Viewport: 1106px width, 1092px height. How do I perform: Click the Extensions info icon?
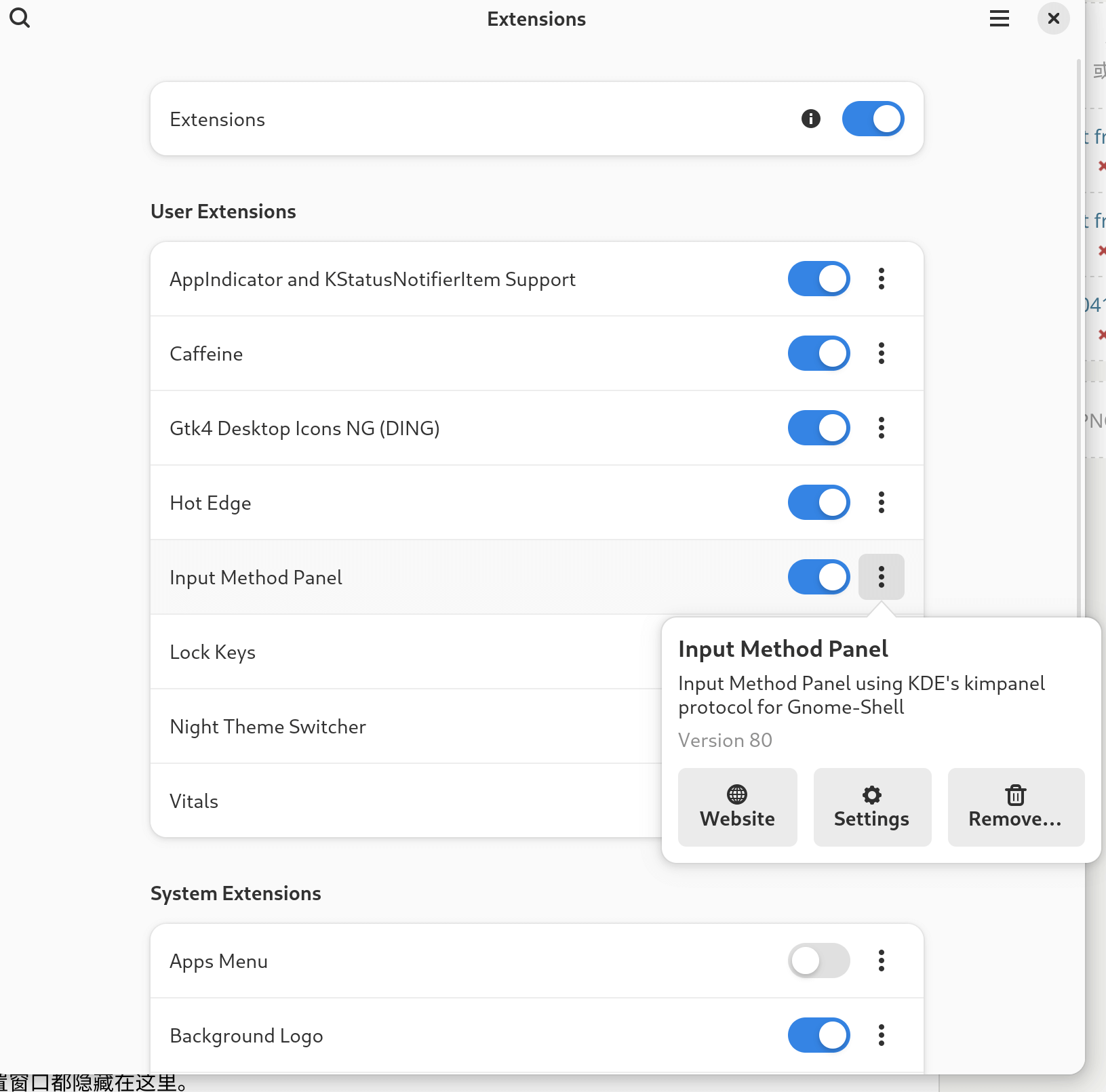[810, 119]
